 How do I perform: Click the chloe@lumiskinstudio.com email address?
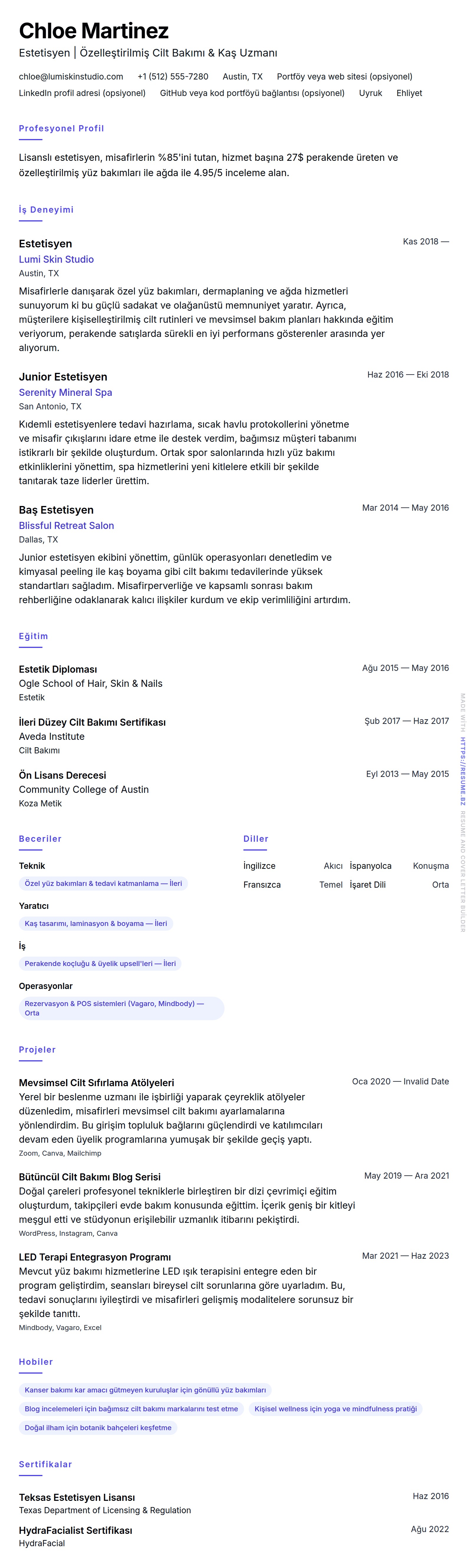pos(71,77)
